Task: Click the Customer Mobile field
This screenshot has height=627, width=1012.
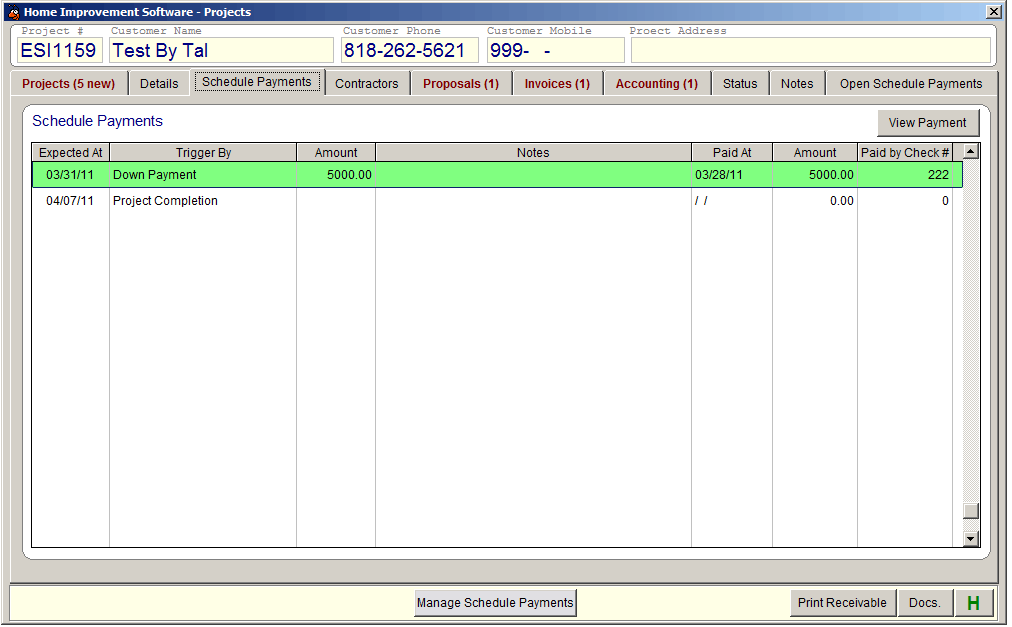Action: (x=556, y=50)
